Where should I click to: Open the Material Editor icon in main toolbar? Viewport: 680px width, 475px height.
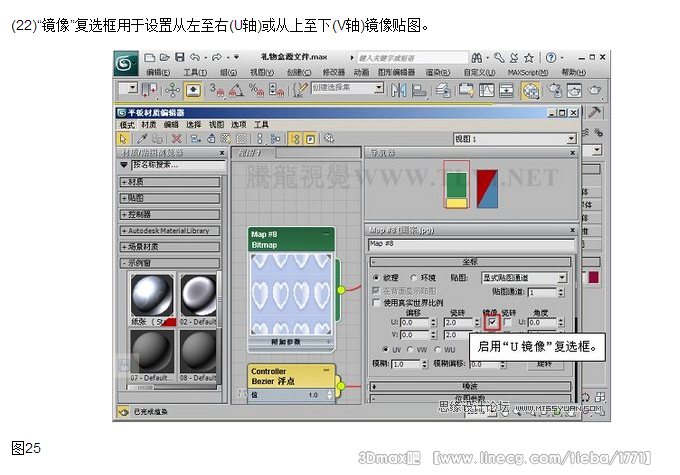531,90
